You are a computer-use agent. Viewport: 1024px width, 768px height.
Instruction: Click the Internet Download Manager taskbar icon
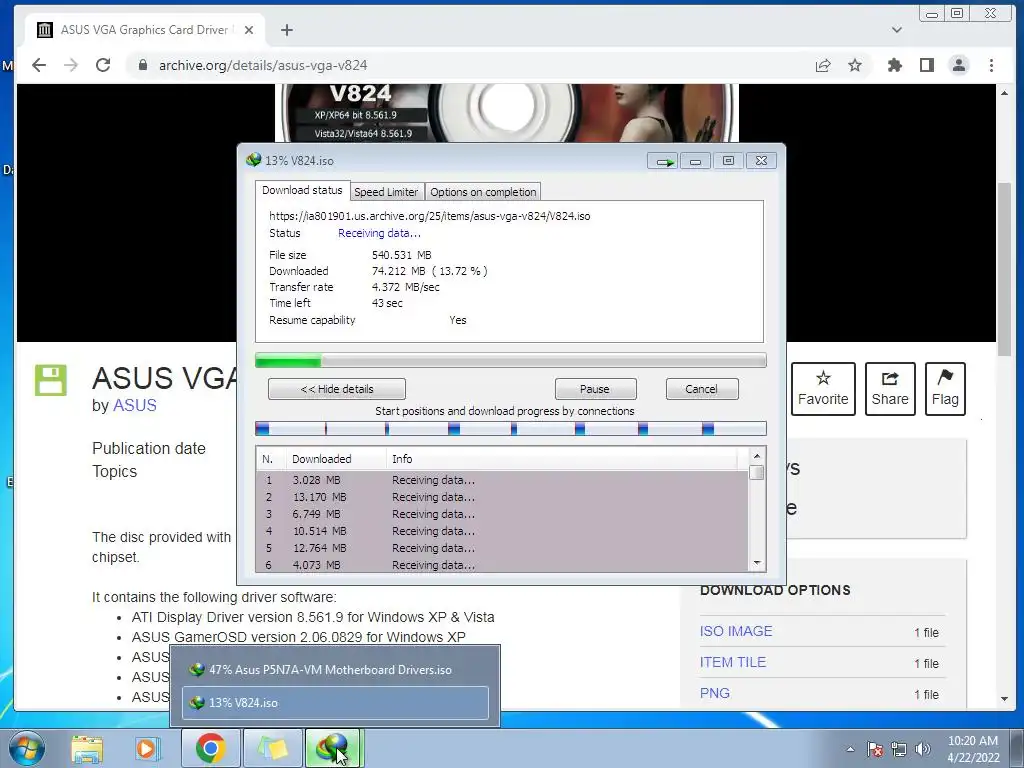(333, 748)
